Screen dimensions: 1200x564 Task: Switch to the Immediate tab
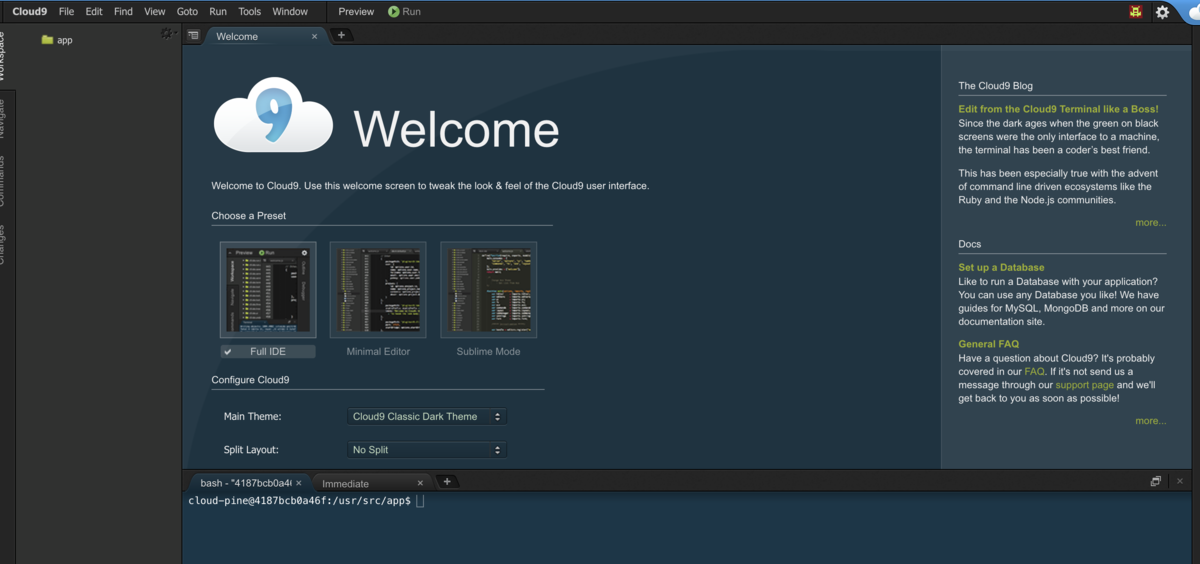pyautogui.click(x=370, y=483)
